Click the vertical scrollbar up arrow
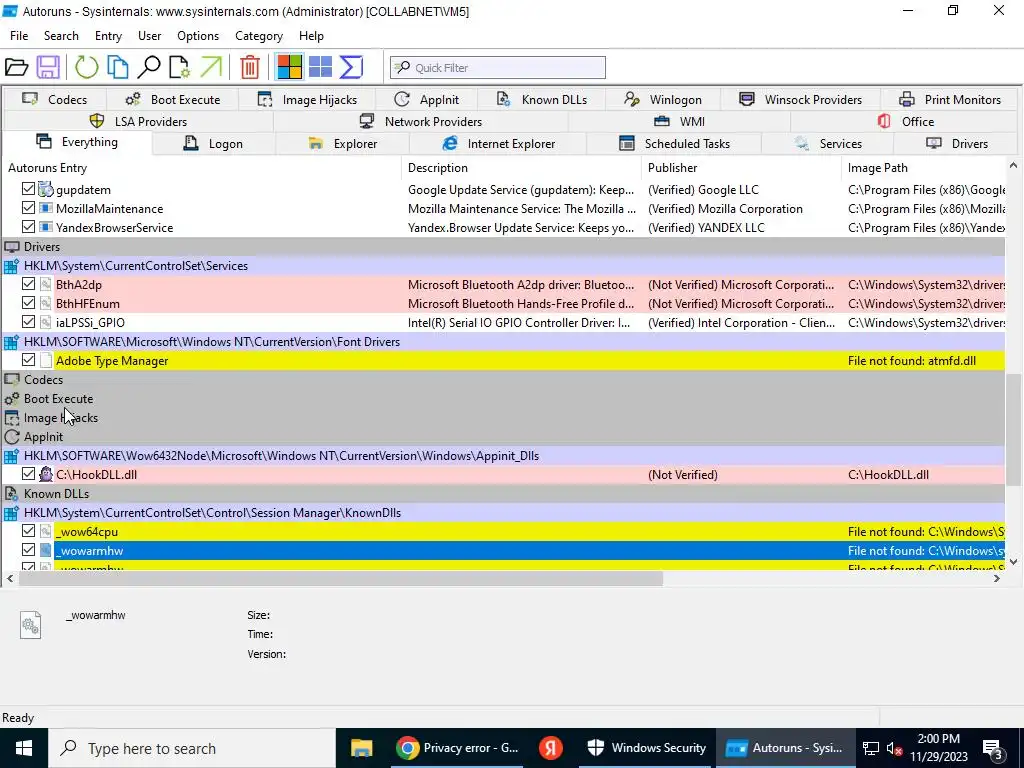The image size is (1024, 768). [1013, 166]
